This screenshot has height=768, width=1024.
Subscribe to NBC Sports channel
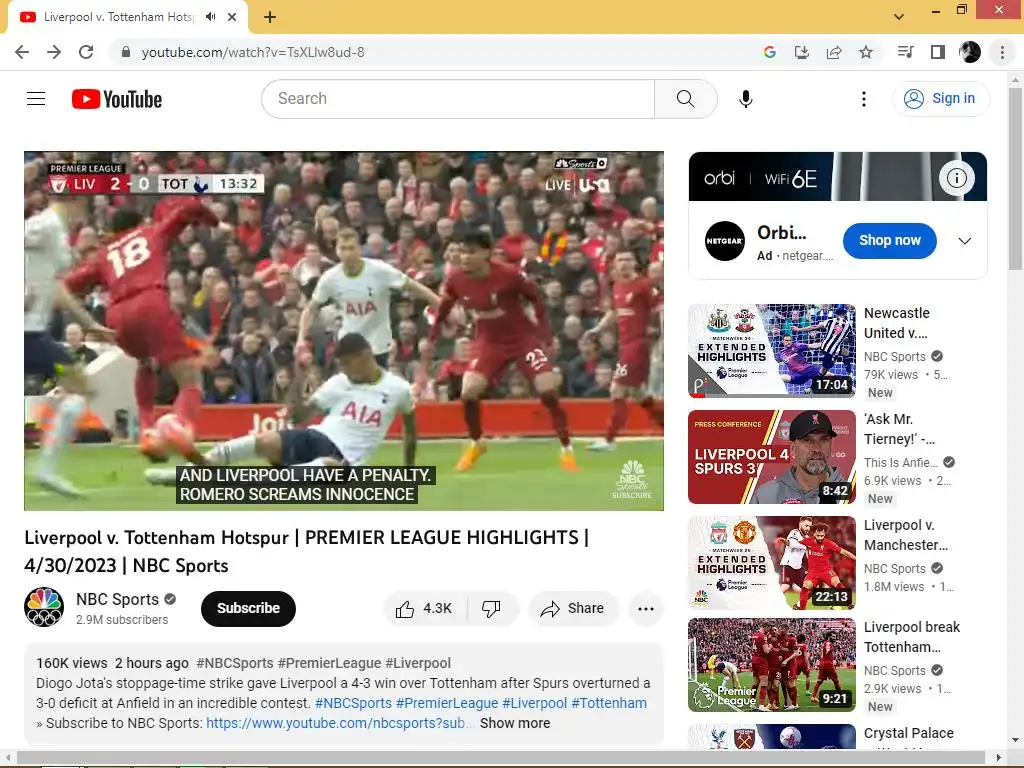click(248, 609)
